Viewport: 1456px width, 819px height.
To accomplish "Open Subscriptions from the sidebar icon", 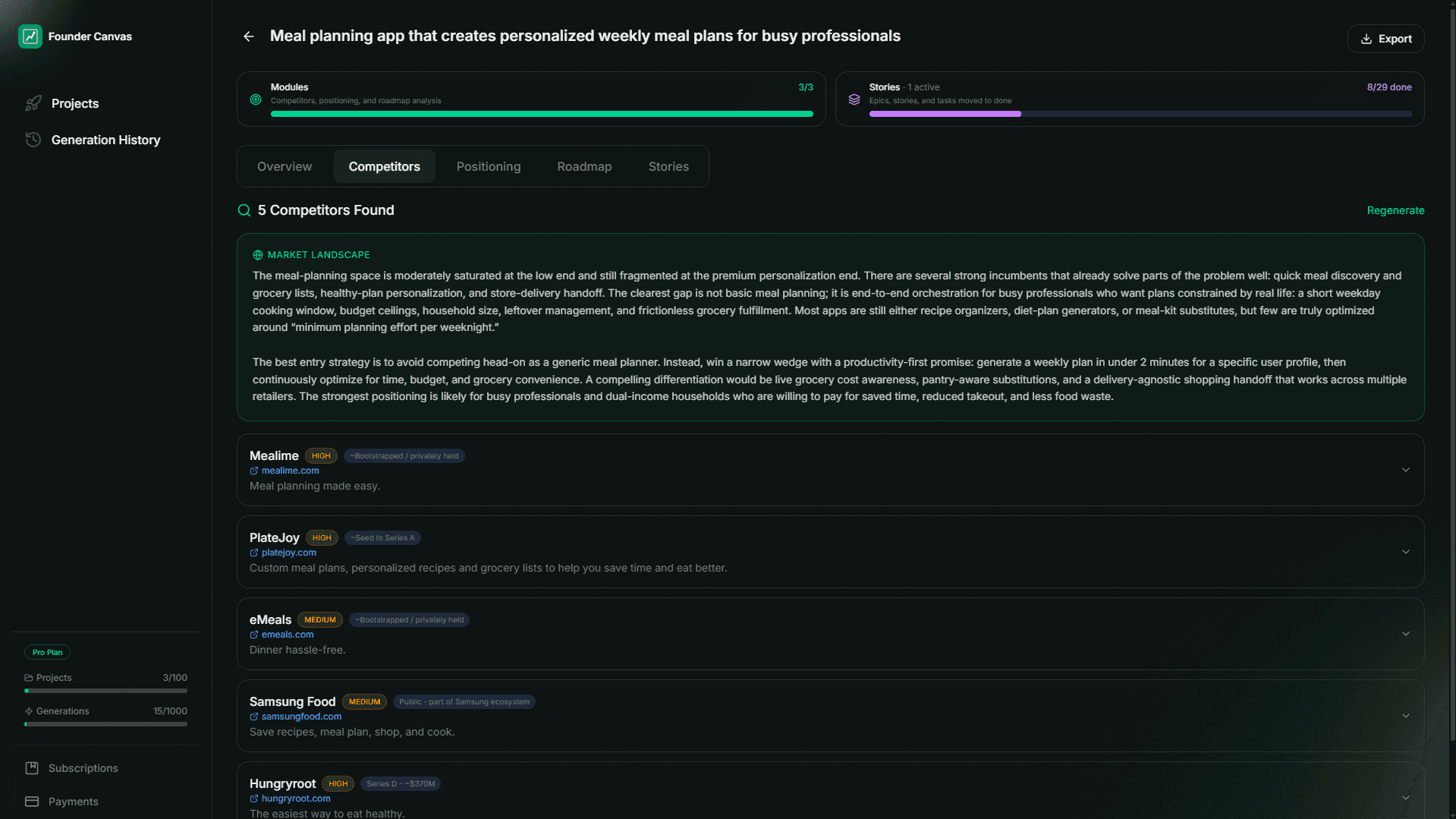I will tap(33, 767).
